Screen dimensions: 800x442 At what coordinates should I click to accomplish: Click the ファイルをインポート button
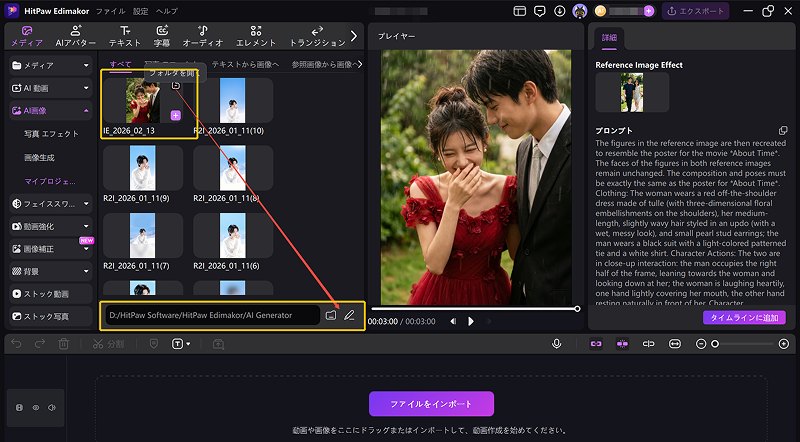click(x=431, y=404)
